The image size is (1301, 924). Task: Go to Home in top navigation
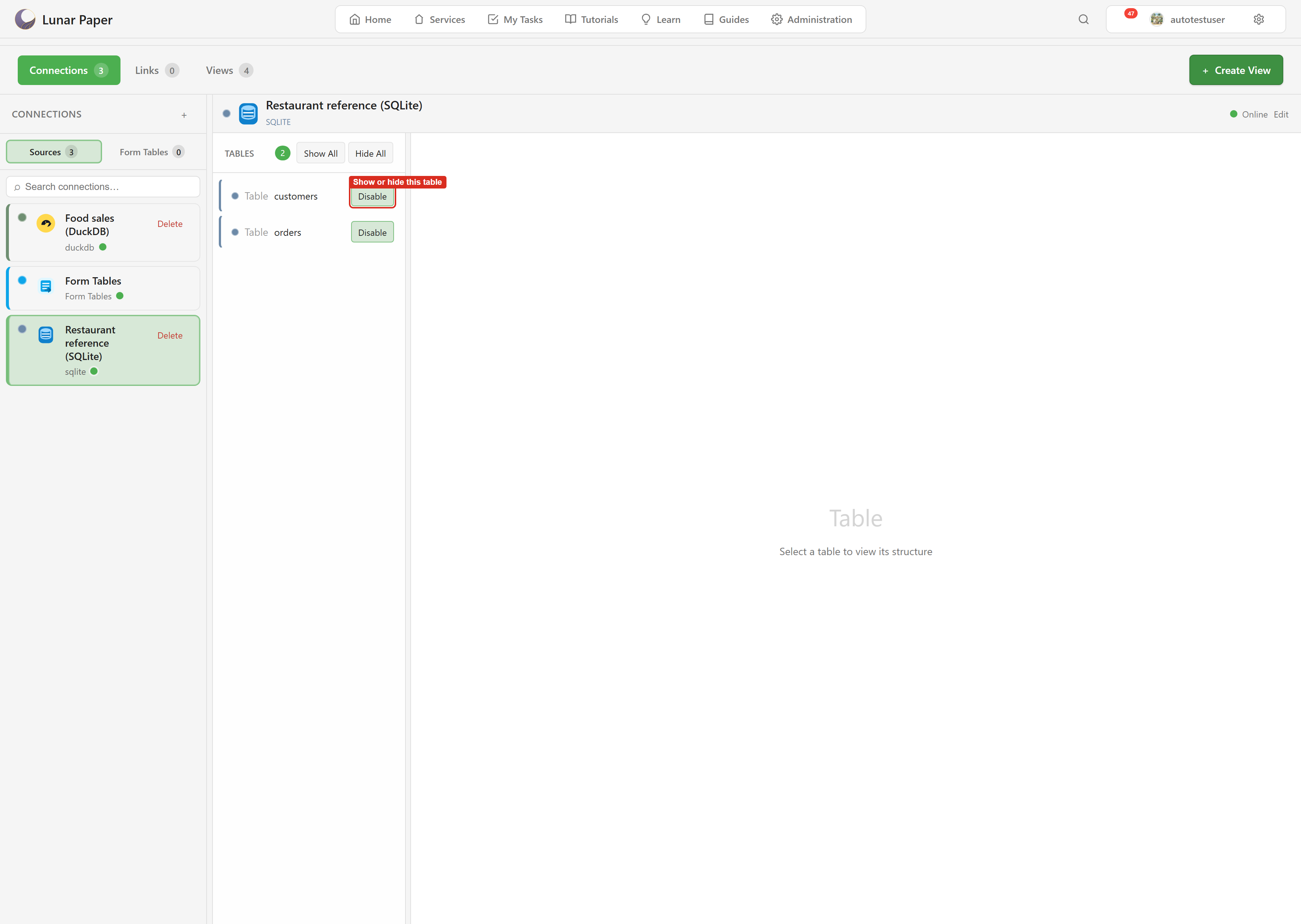click(x=370, y=19)
